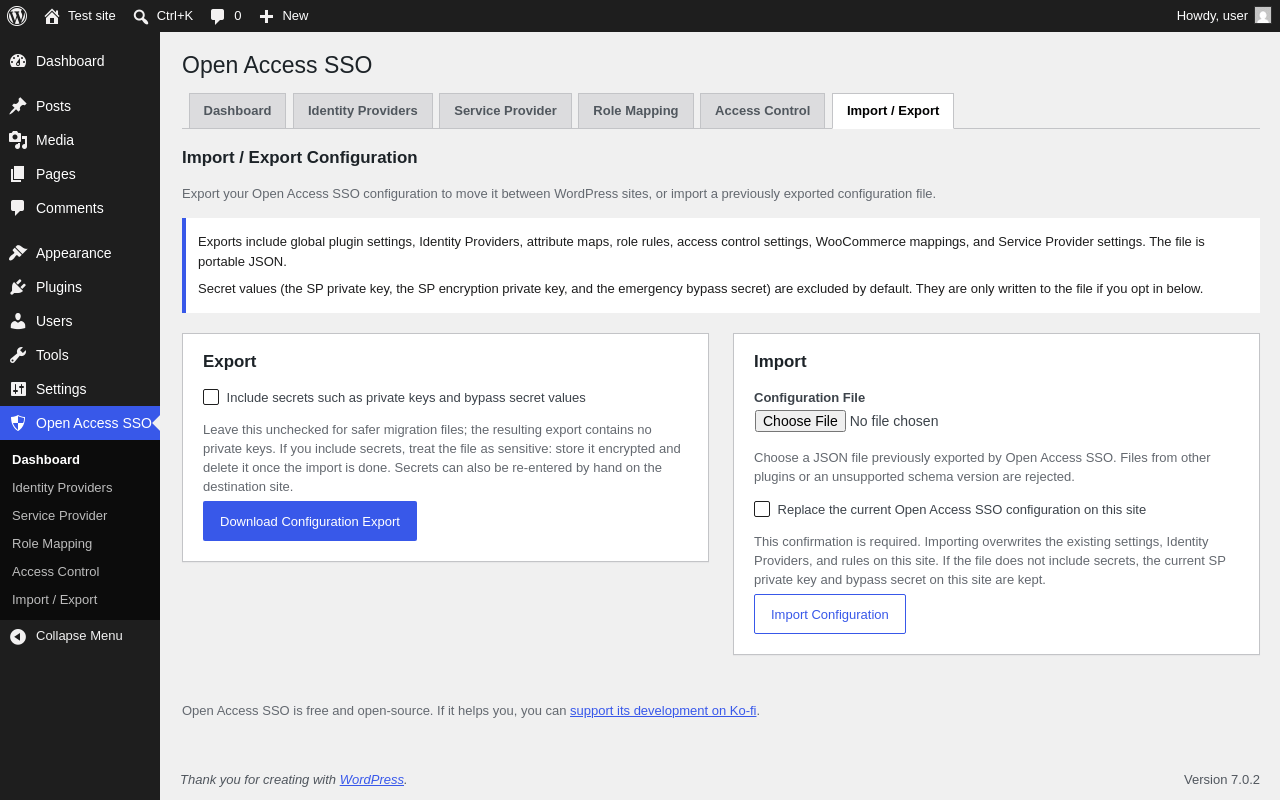1280x800 pixels.
Task: Click the Media icon in sidebar
Action: [18, 140]
